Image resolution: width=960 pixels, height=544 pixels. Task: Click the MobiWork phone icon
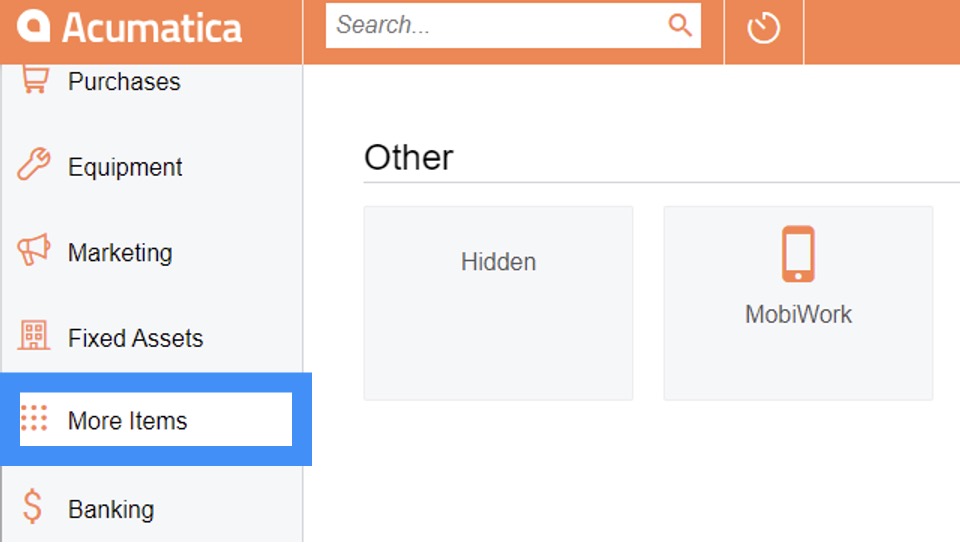tap(798, 254)
